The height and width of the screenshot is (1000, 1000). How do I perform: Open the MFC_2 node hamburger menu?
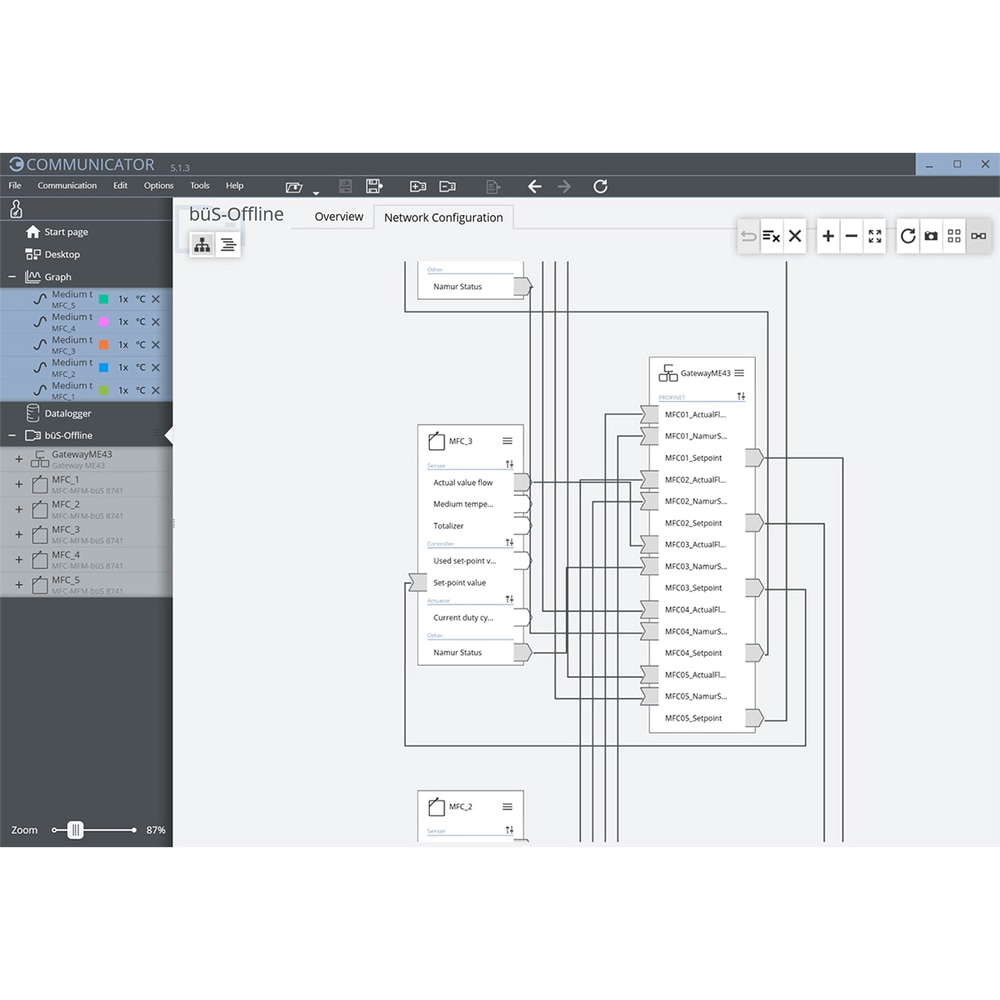[x=508, y=807]
